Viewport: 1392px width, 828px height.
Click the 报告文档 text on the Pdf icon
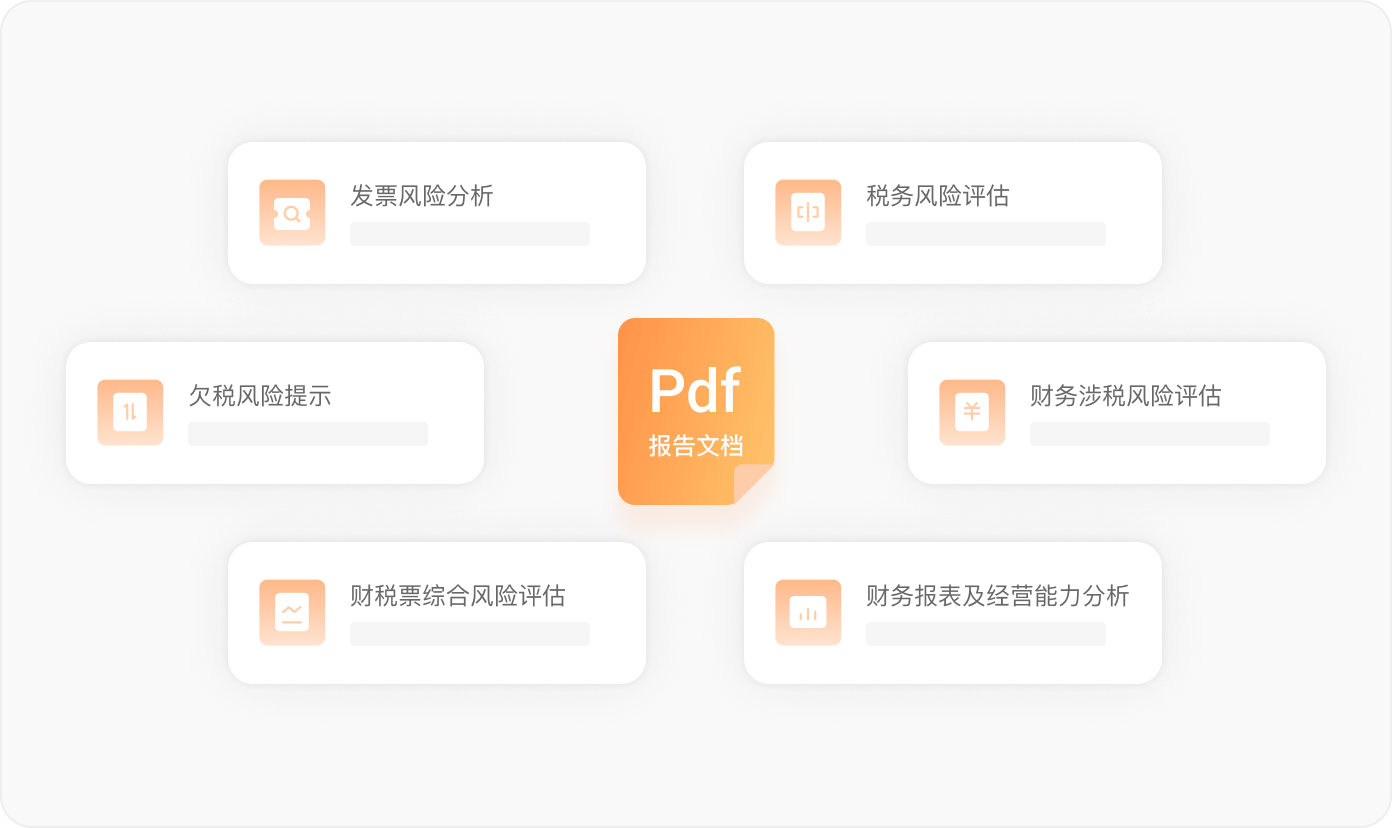tap(696, 446)
